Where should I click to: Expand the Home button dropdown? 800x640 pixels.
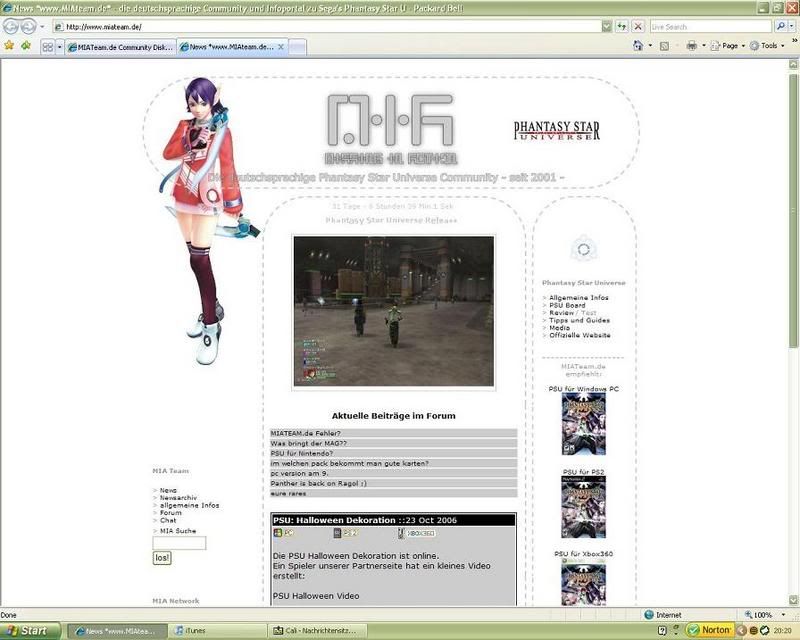tap(650, 46)
